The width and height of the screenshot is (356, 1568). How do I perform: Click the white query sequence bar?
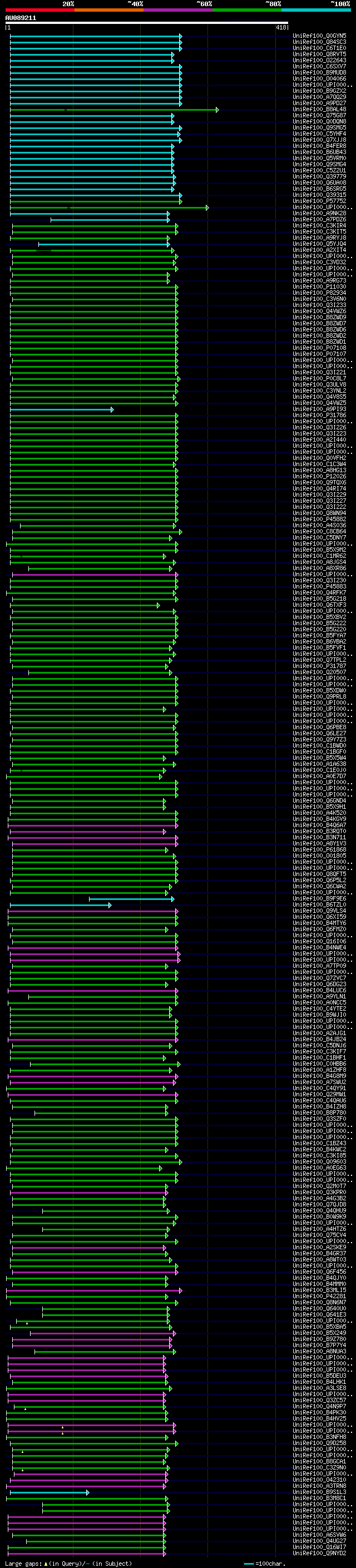click(147, 23)
